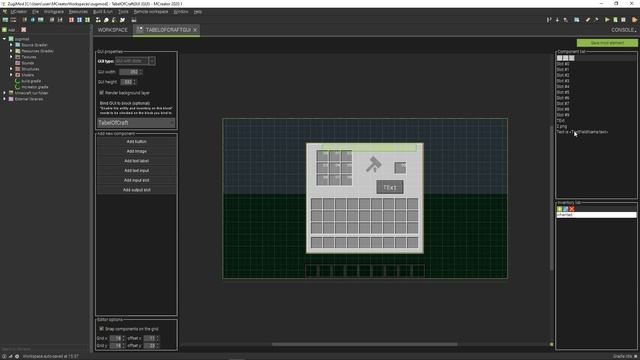Edit inventory tab with blue pencil icon
Image resolution: width=640 pixels, height=360 pixels.
pyautogui.click(x=565, y=209)
